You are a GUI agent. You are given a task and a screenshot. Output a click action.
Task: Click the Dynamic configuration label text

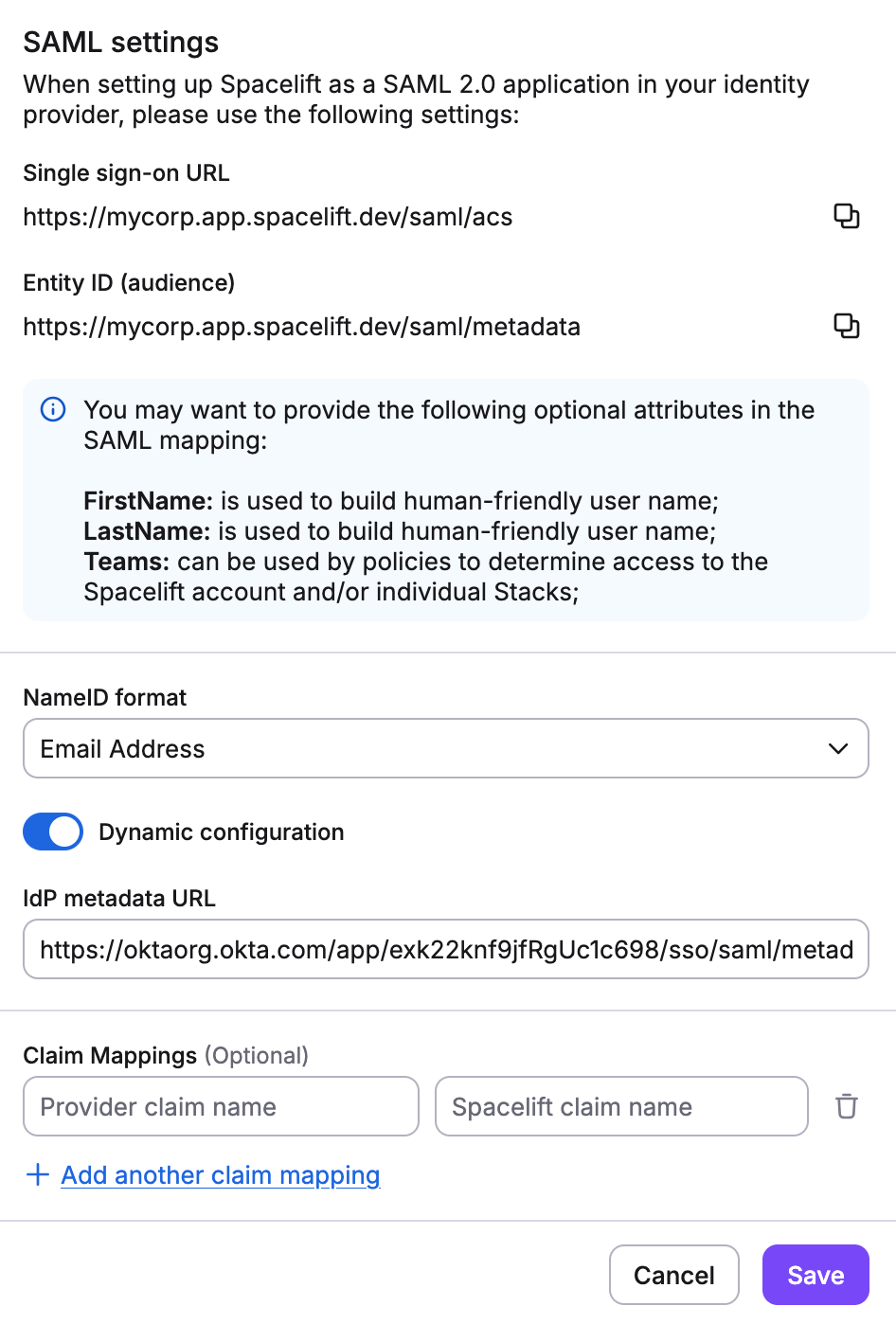tap(221, 832)
